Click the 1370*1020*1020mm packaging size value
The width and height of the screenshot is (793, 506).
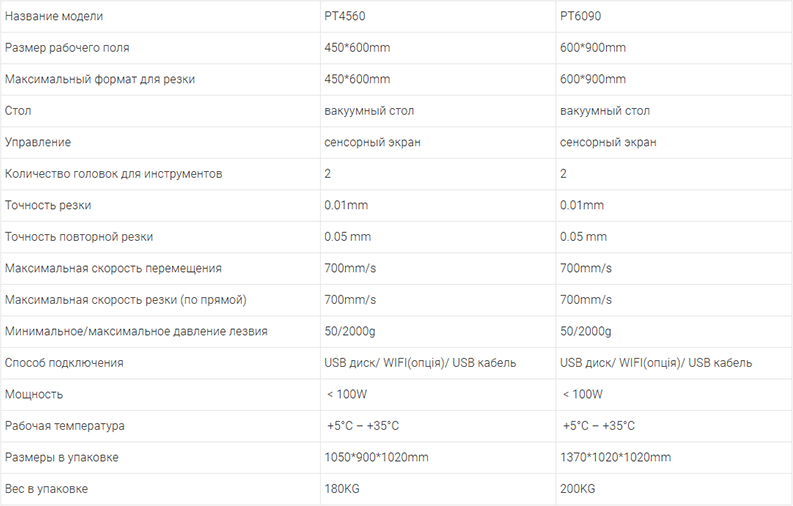(x=615, y=457)
